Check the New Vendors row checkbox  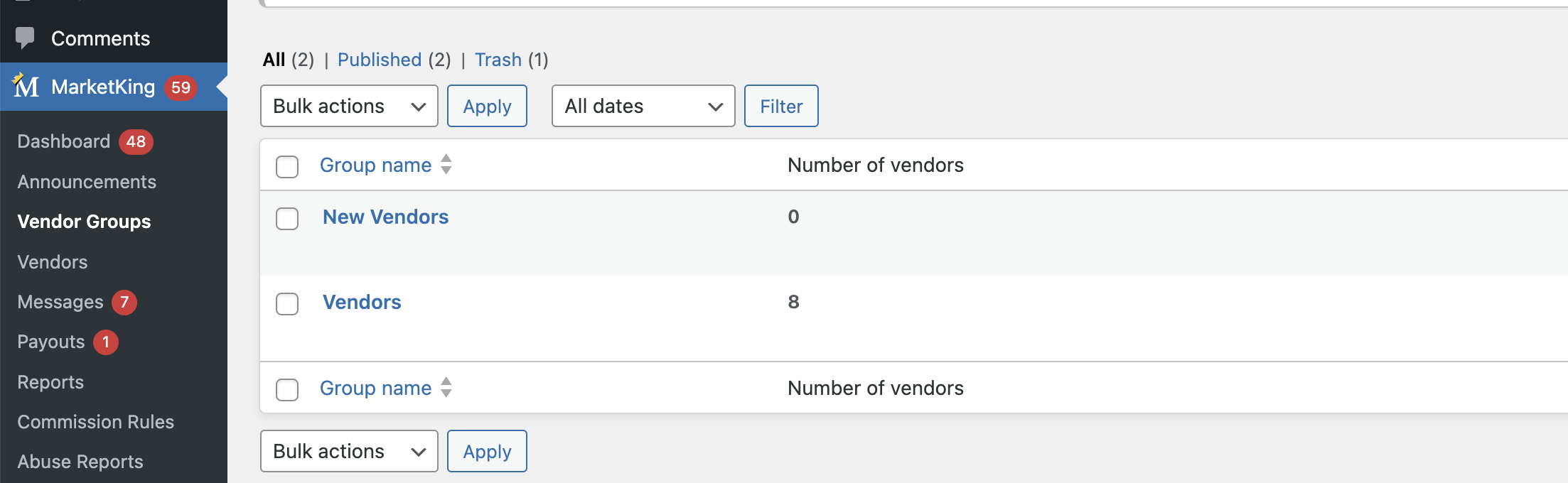pyautogui.click(x=287, y=218)
